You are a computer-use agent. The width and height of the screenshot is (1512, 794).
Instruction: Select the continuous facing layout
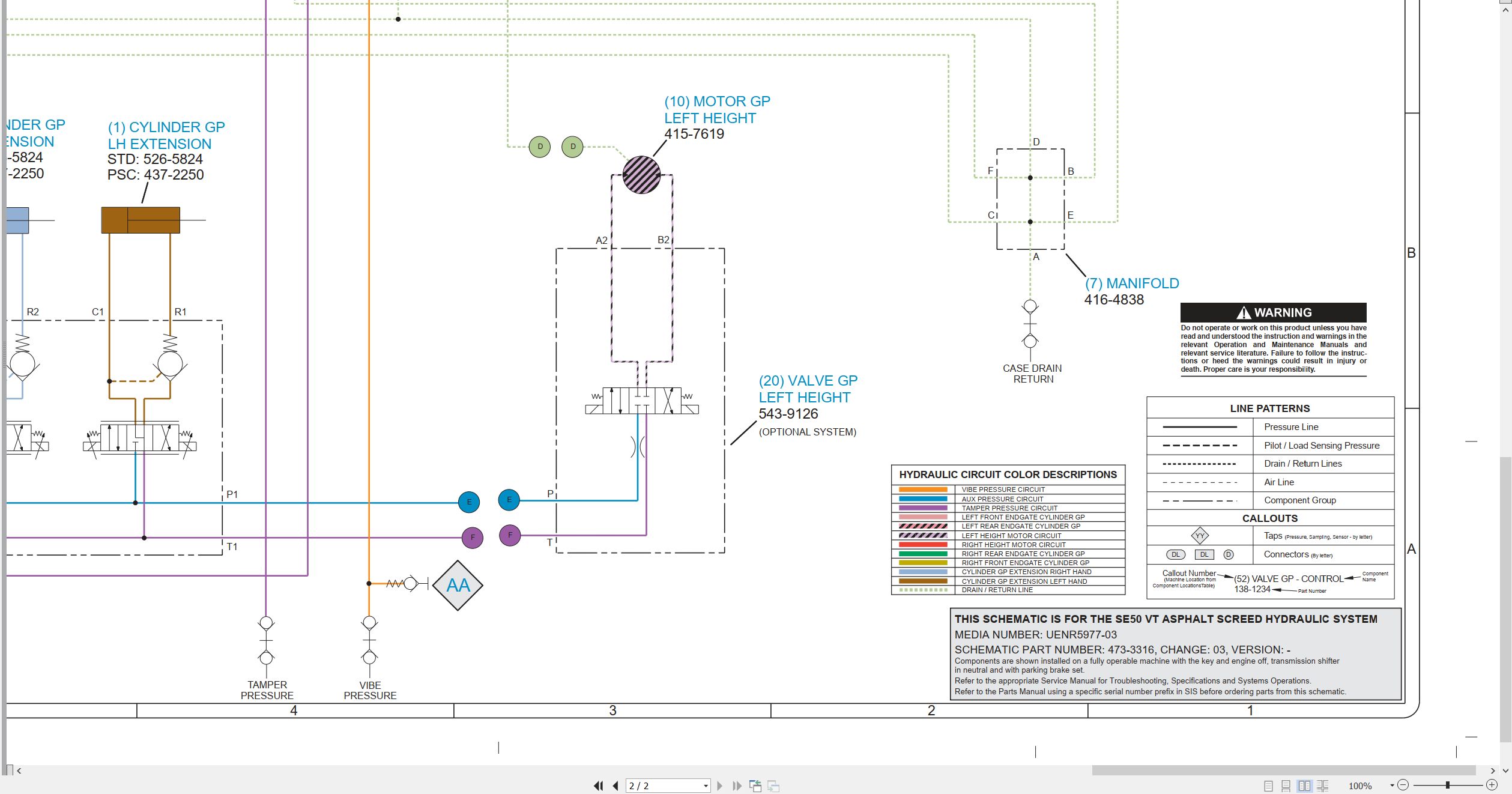click(x=1322, y=786)
